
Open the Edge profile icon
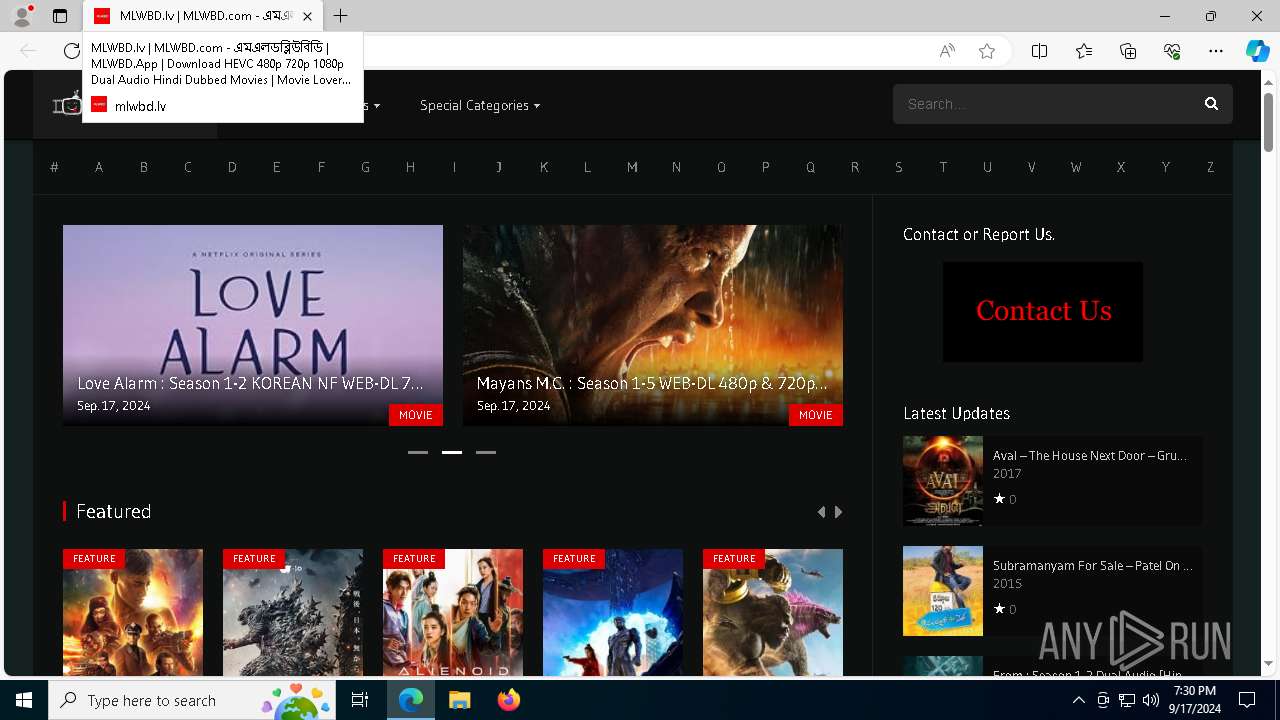click(22, 16)
